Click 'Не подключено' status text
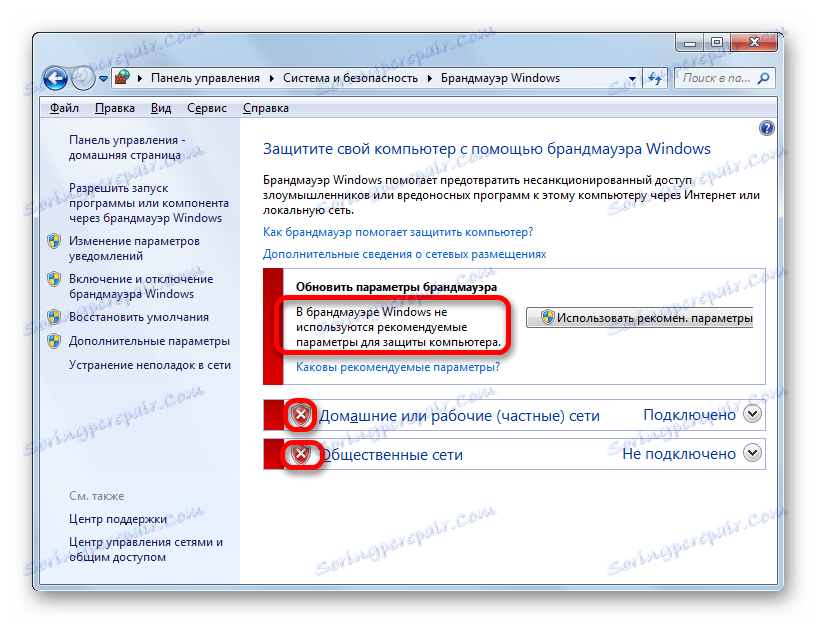817x624 pixels. (679, 454)
